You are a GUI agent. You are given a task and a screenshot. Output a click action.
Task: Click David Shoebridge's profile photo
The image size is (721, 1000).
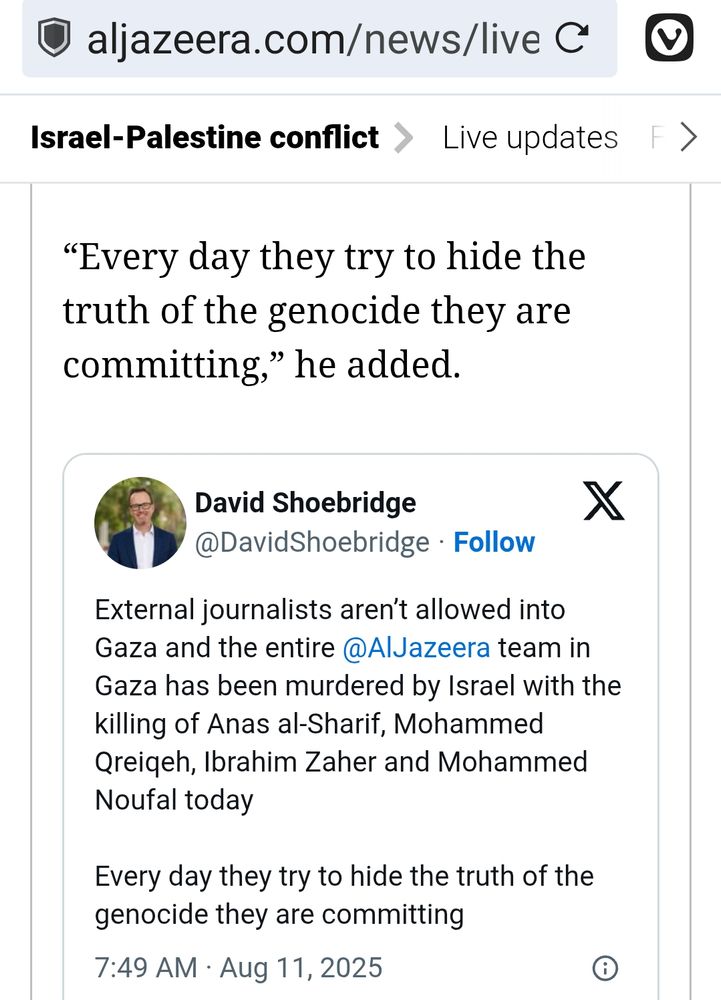140,522
